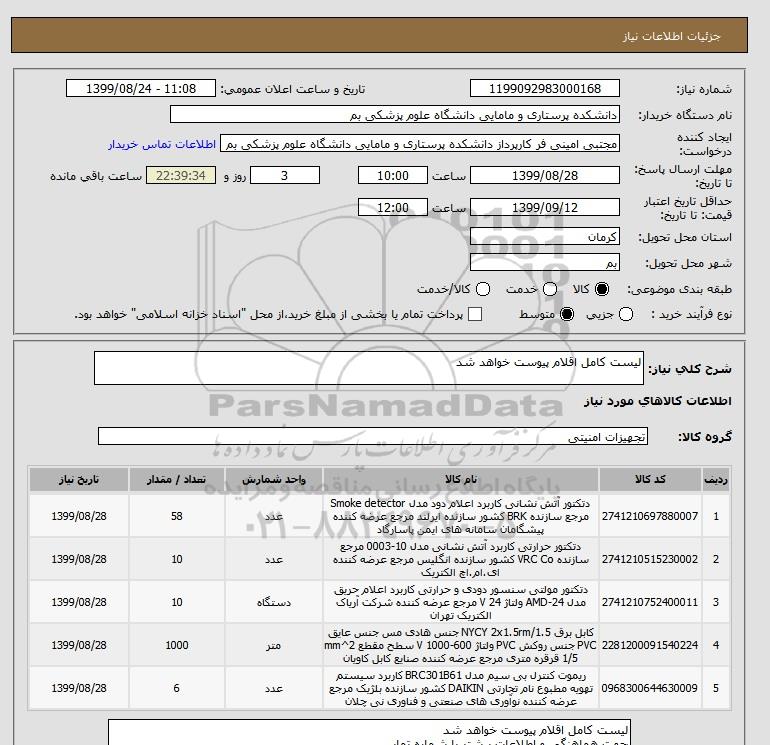Click product code 2741210752400011
The width and height of the screenshot is (770, 745).
pyautogui.click(x=650, y=602)
